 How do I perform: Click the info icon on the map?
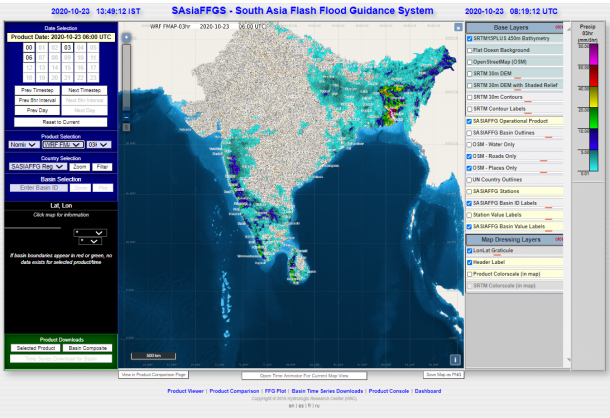(456, 359)
